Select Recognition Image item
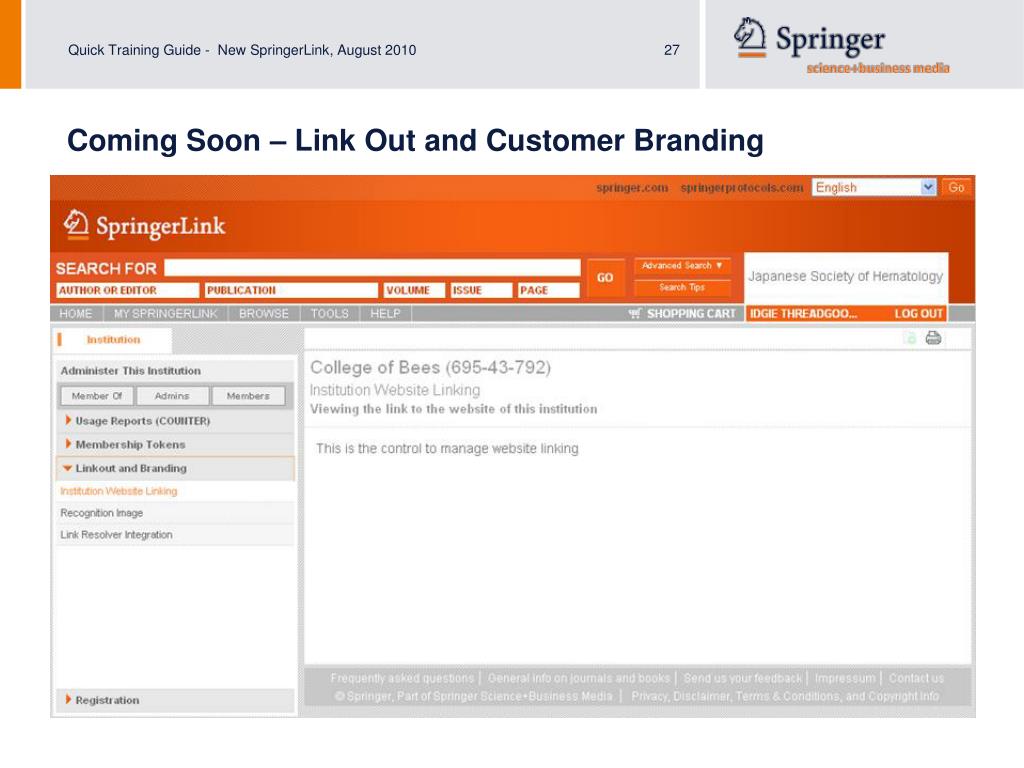Viewport: 1024px width, 768px height. coord(102,513)
